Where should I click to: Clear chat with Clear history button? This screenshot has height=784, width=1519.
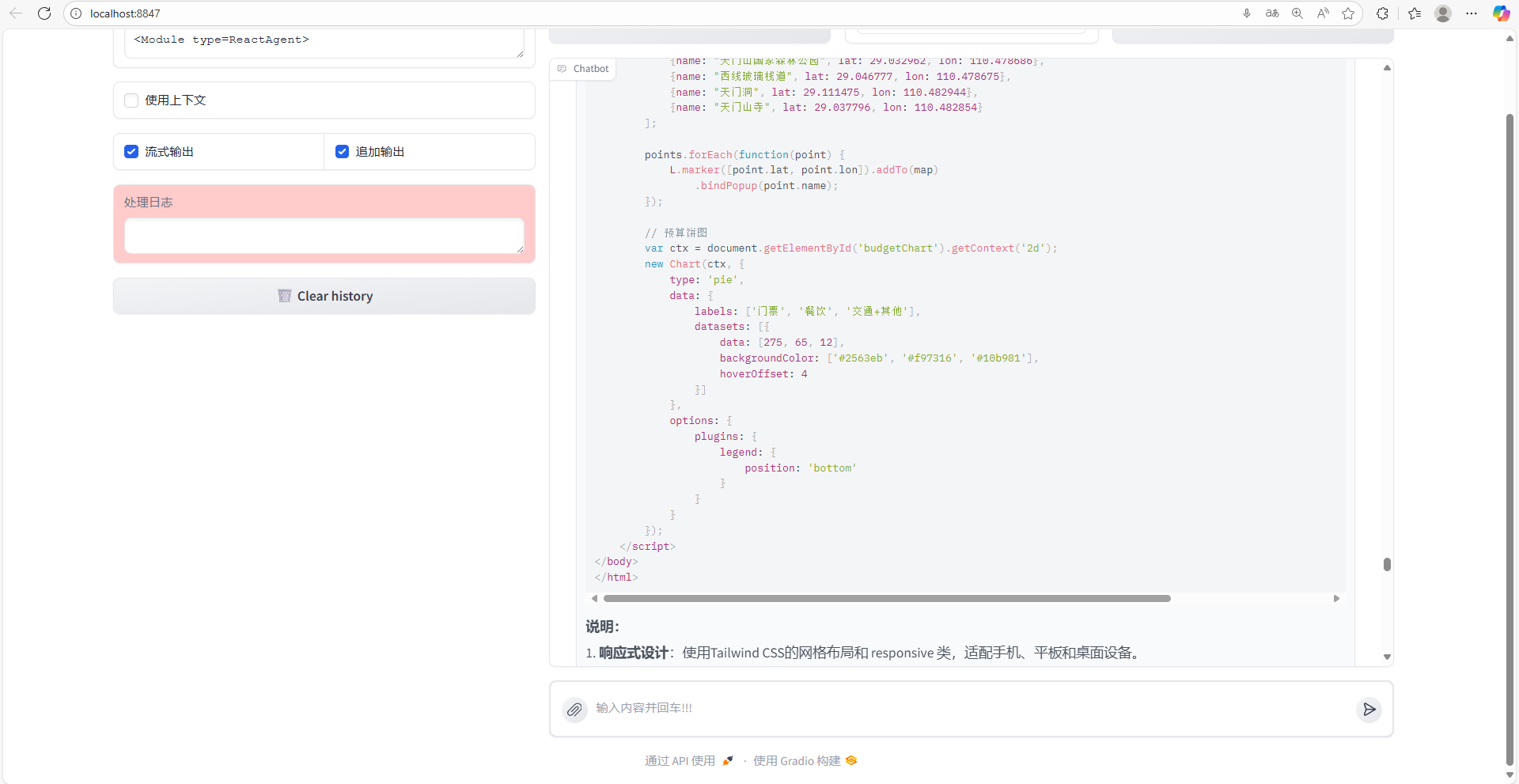click(x=324, y=296)
